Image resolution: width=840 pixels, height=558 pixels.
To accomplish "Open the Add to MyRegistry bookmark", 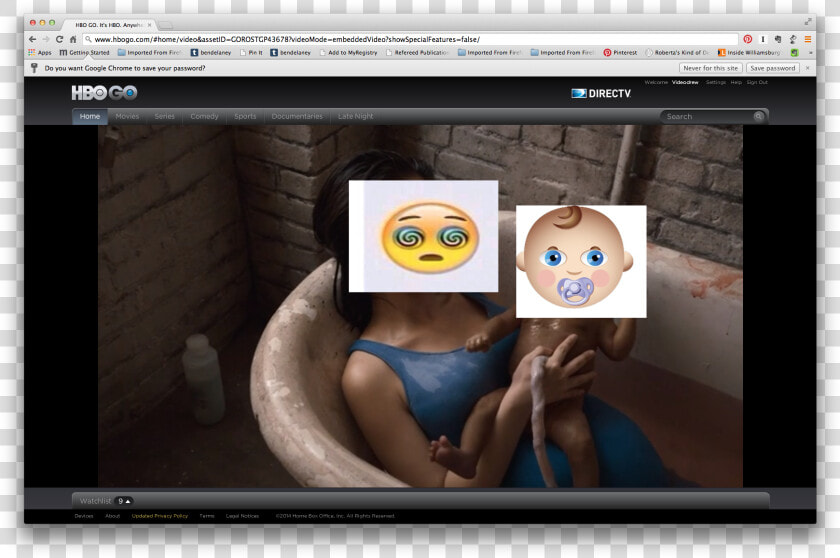I will pos(348,52).
